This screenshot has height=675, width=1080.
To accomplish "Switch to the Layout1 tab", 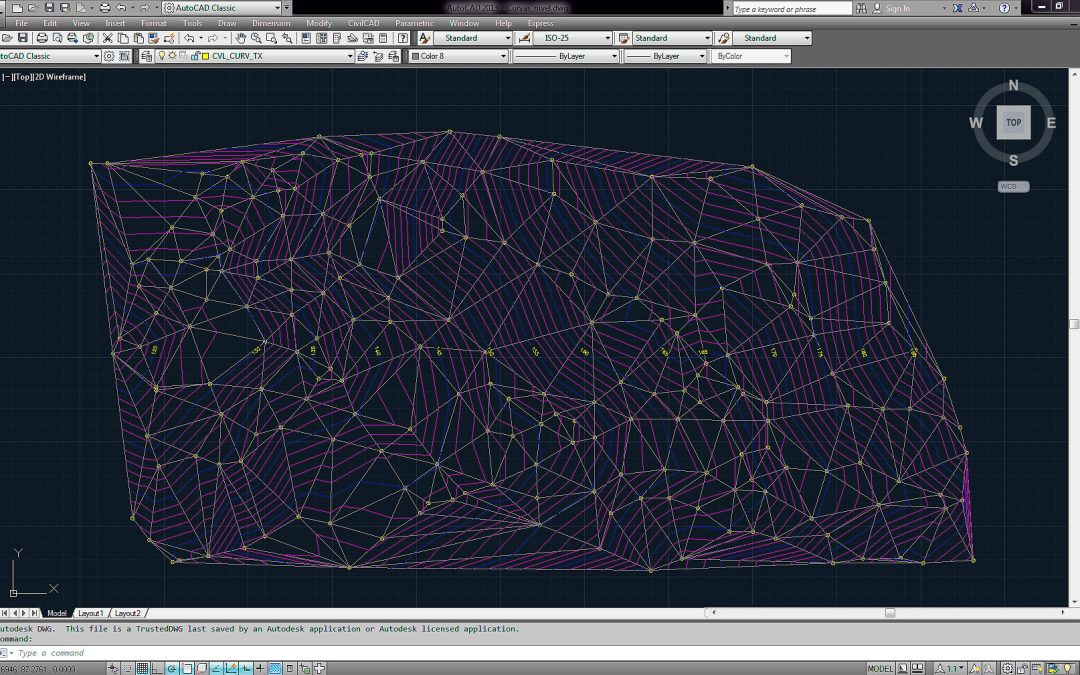I will [x=91, y=613].
